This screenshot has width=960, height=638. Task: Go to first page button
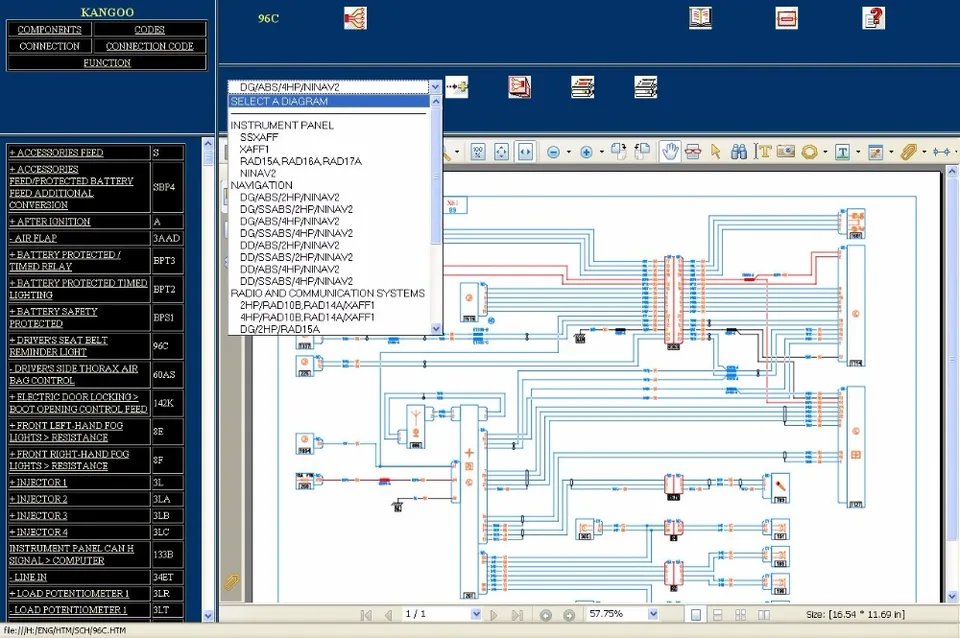click(x=366, y=615)
